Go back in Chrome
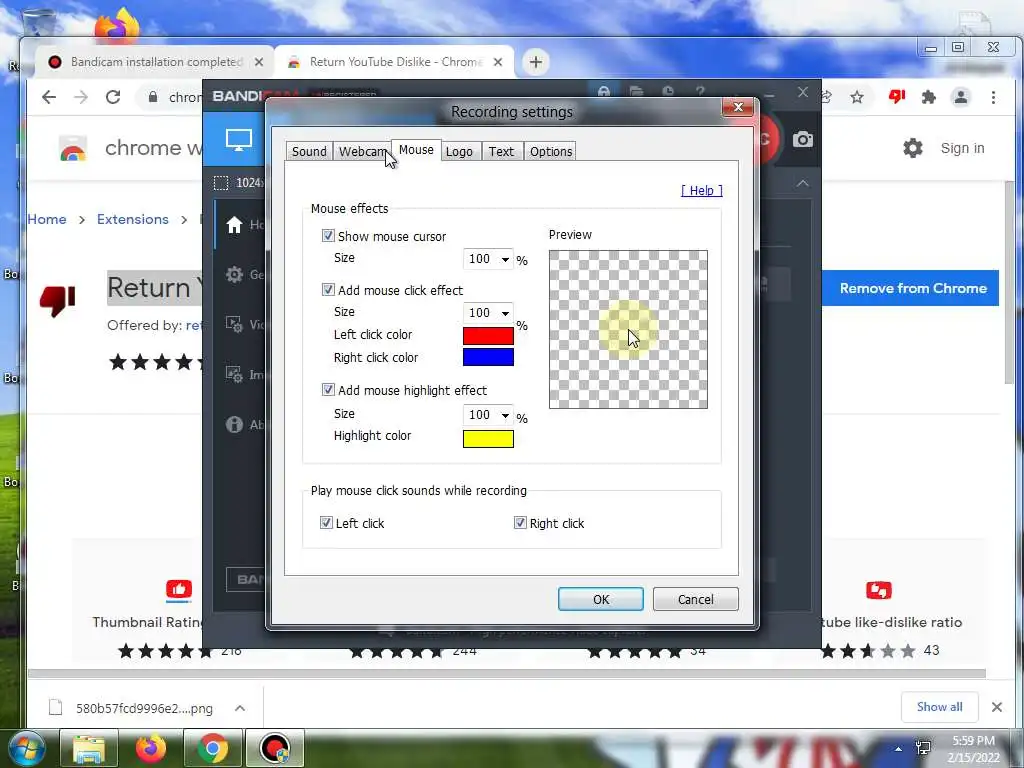This screenshot has width=1024, height=768. (x=49, y=97)
